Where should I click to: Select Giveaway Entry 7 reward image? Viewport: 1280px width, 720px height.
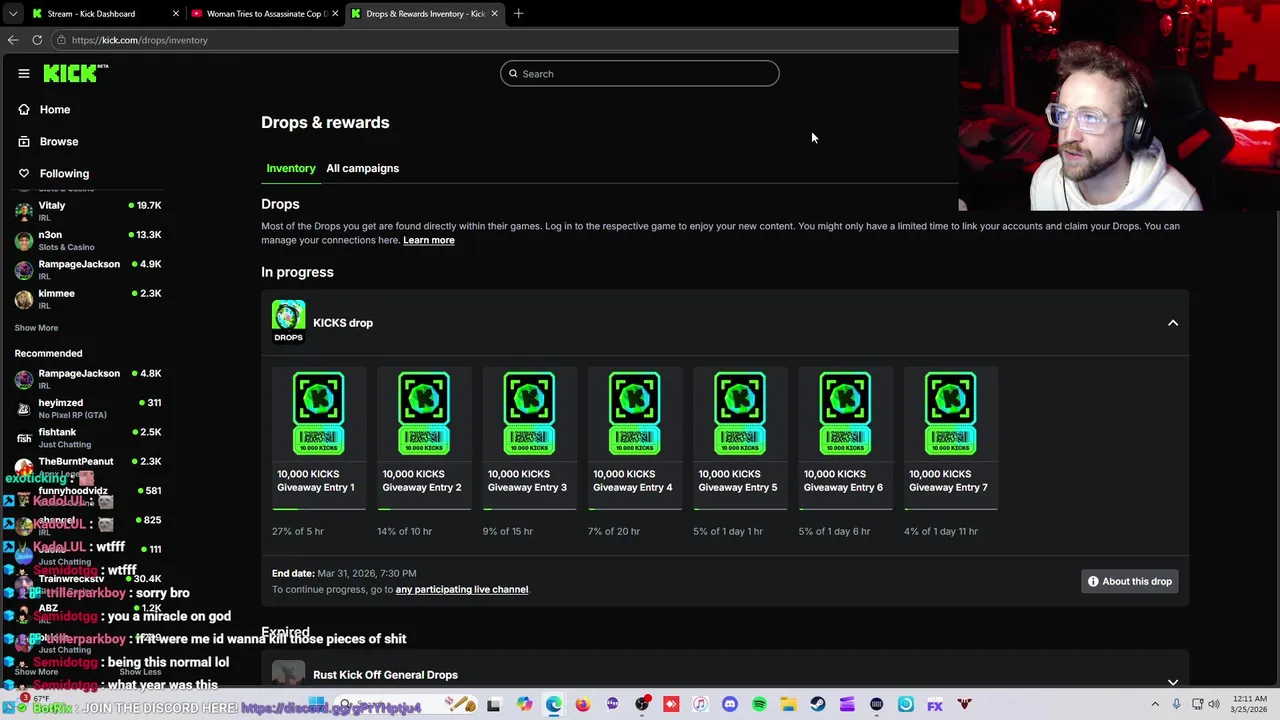[950, 413]
